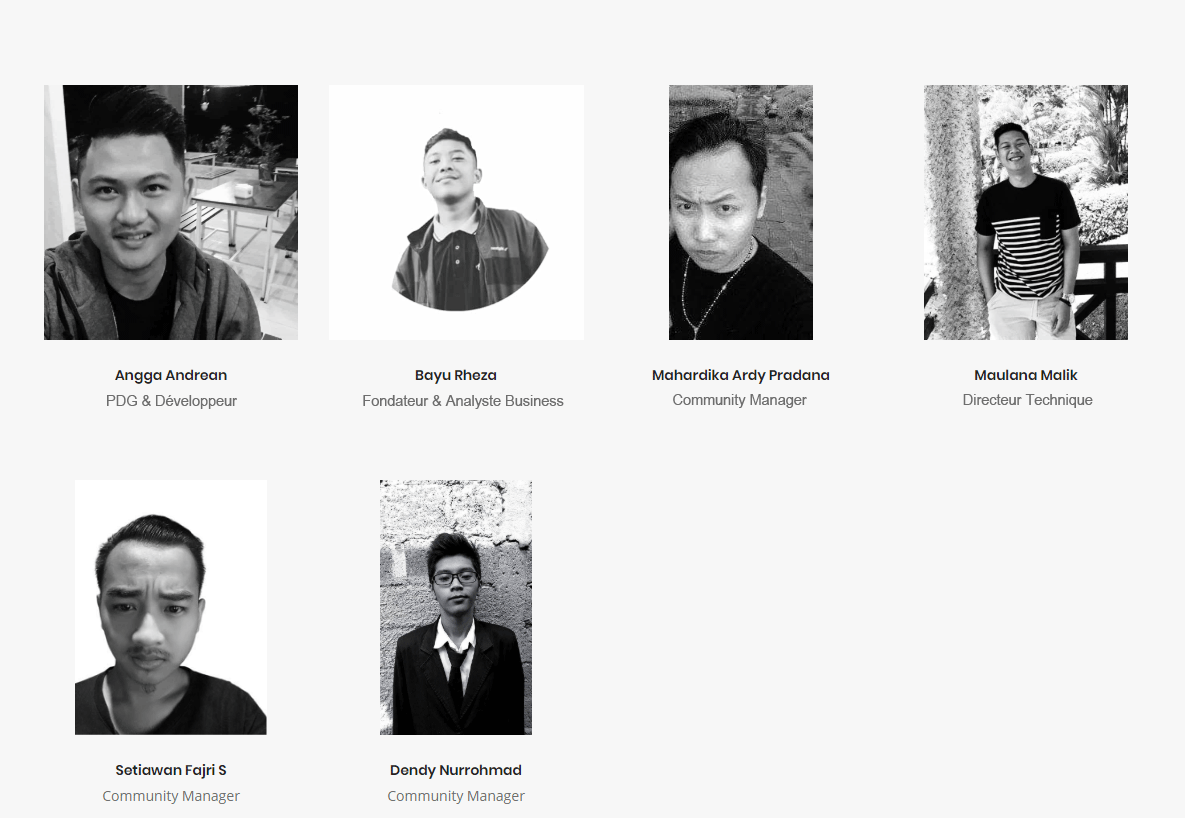
Task: Click Dendy Nurrohmad's suit photo
Action: [456, 607]
